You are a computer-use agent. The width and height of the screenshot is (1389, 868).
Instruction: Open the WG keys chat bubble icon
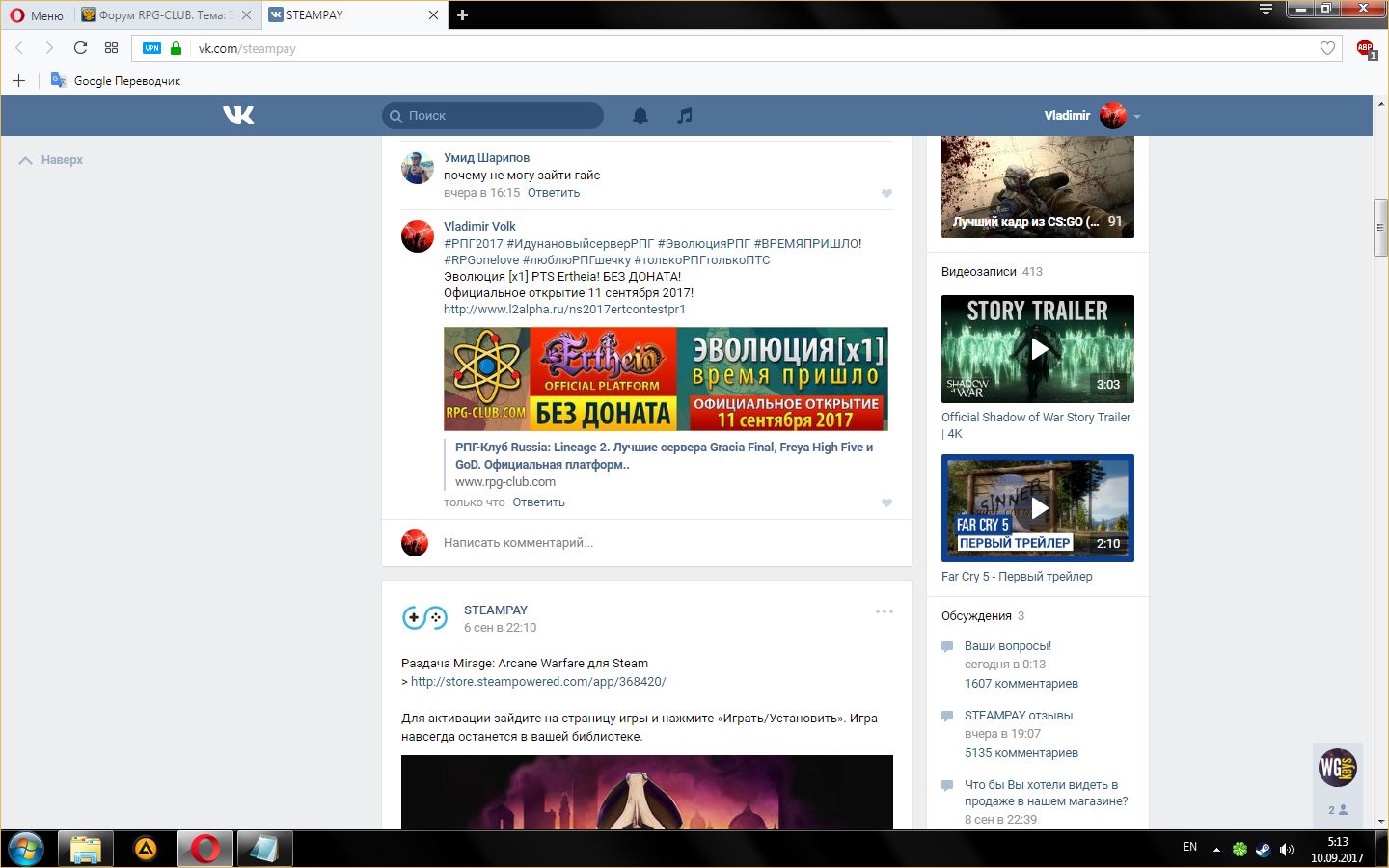1338,768
